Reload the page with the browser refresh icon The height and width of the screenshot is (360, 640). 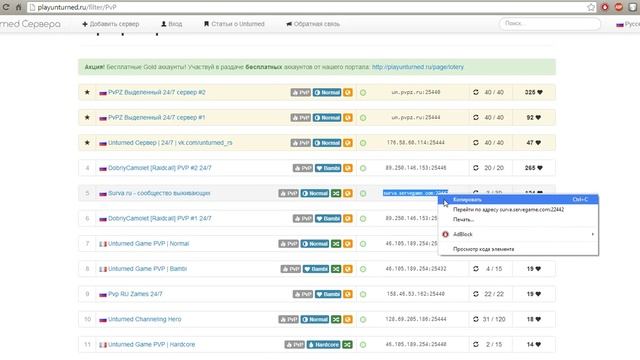click(x=6, y=7)
